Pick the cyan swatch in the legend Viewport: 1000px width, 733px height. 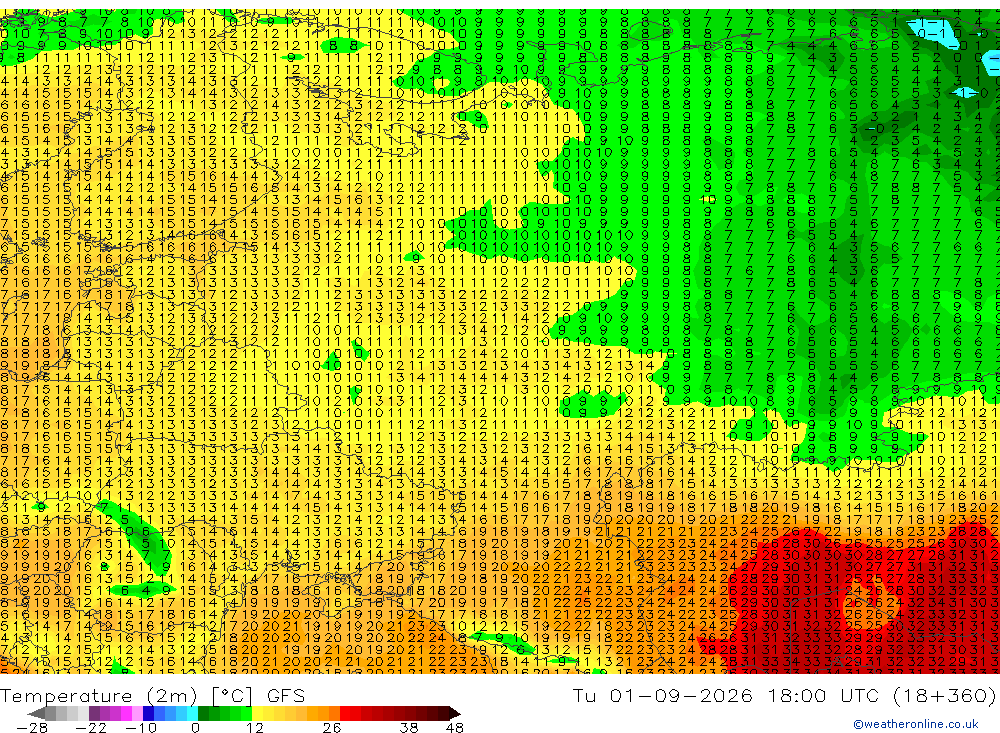(x=192, y=713)
